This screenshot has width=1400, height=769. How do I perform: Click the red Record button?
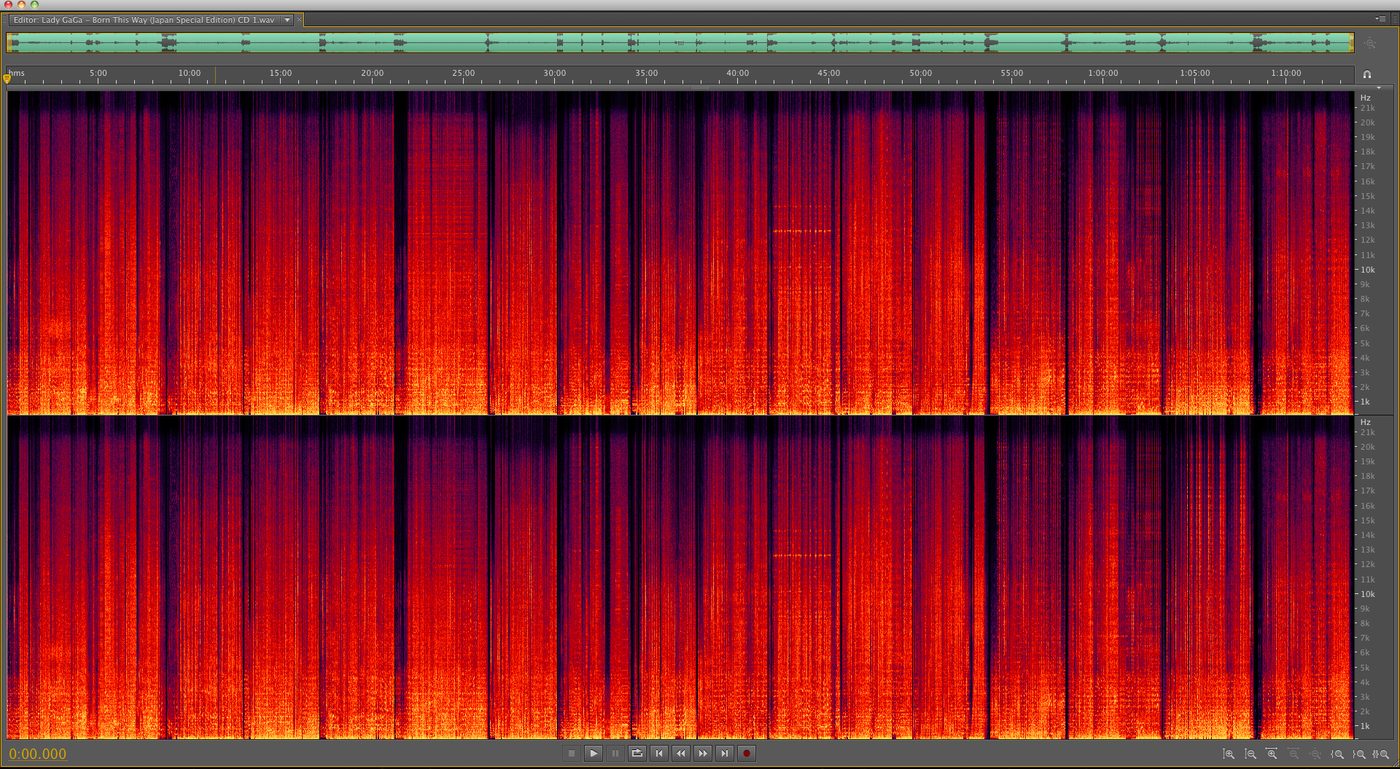coord(746,753)
